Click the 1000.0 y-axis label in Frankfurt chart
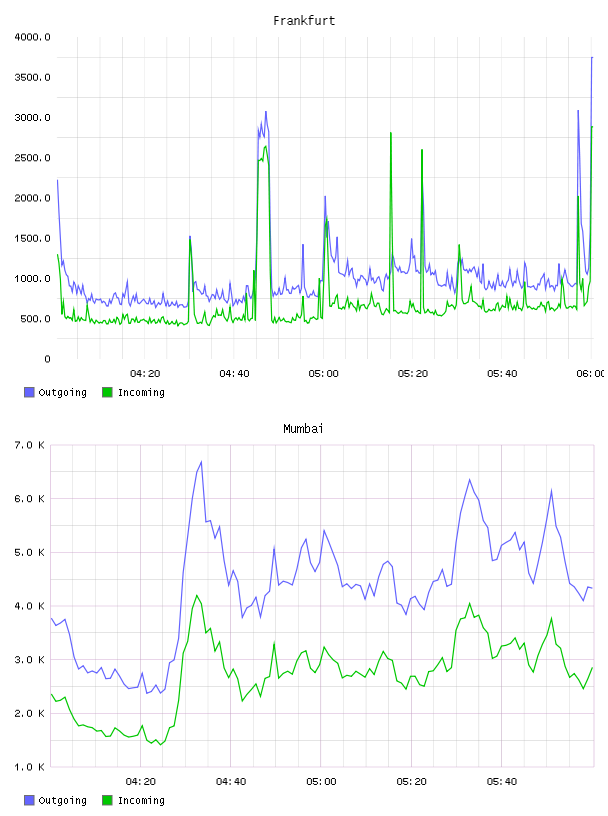 pos(32,278)
